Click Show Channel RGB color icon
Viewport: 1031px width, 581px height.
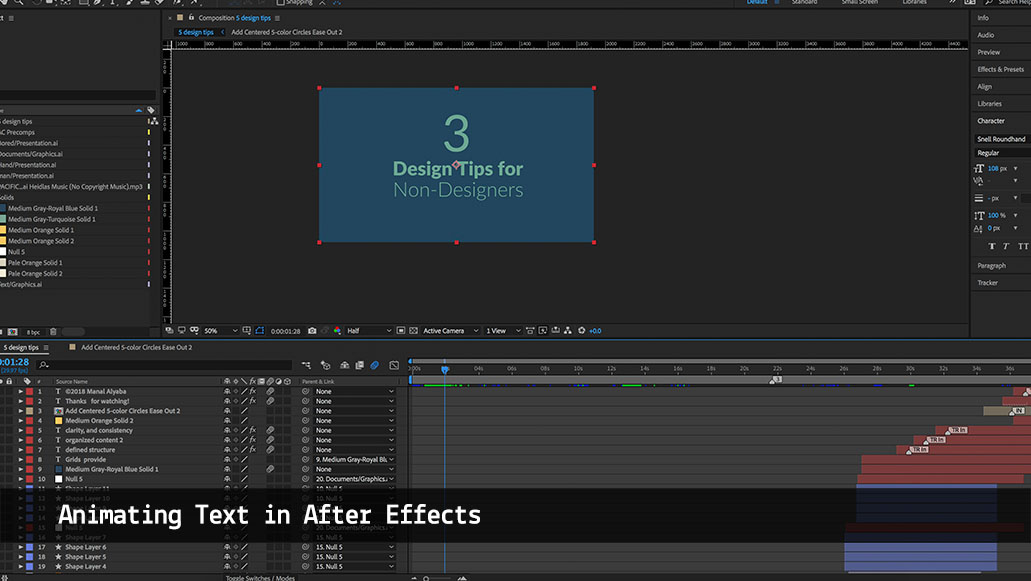(x=337, y=331)
